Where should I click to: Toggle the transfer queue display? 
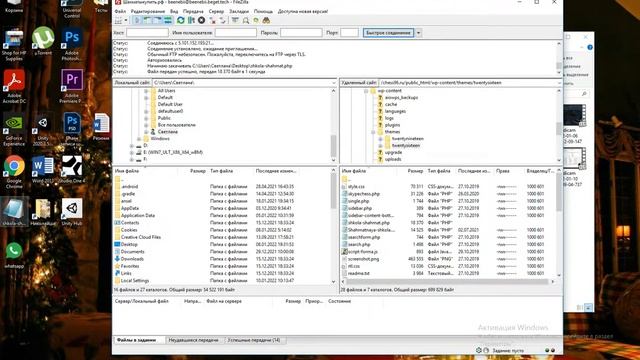click(x=167, y=20)
